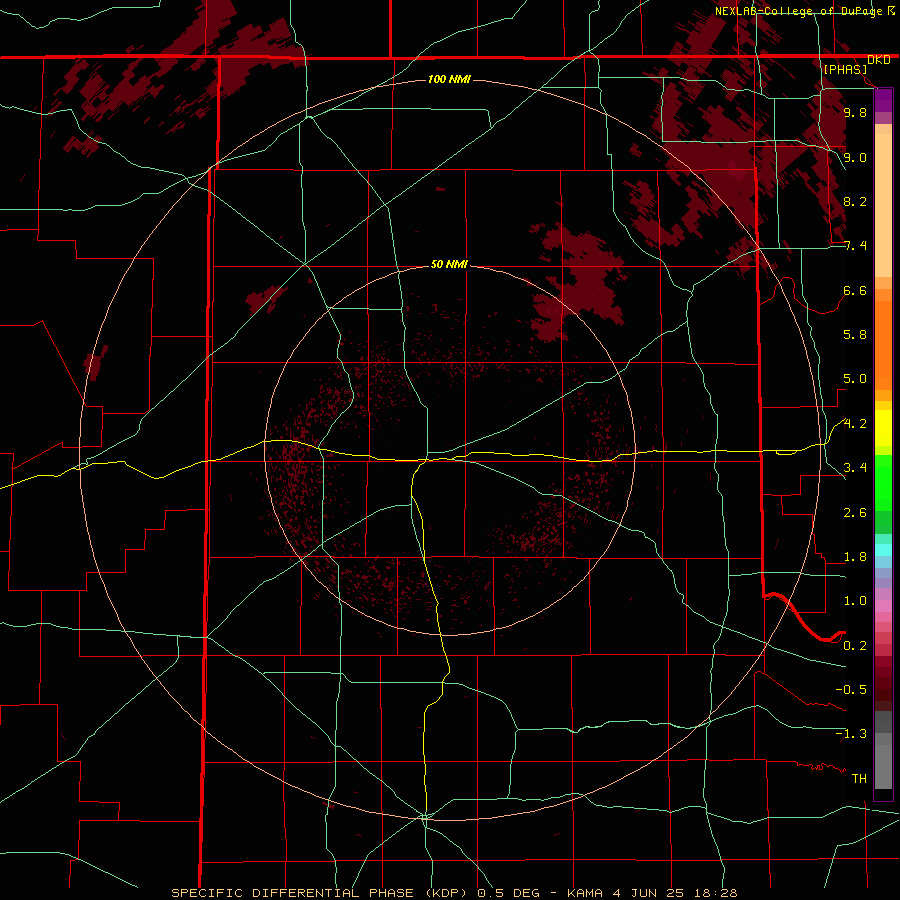Click the [PHAS] legend heading
The height and width of the screenshot is (900, 900).
(845, 69)
